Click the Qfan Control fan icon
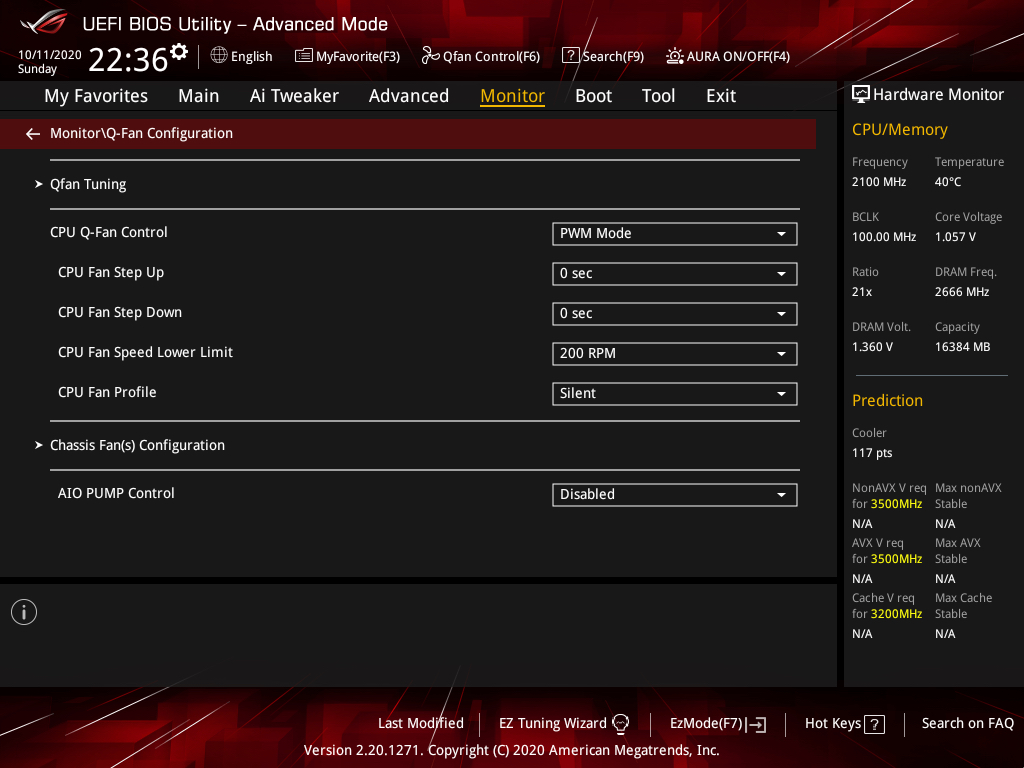Image resolution: width=1024 pixels, height=768 pixels. [x=430, y=56]
